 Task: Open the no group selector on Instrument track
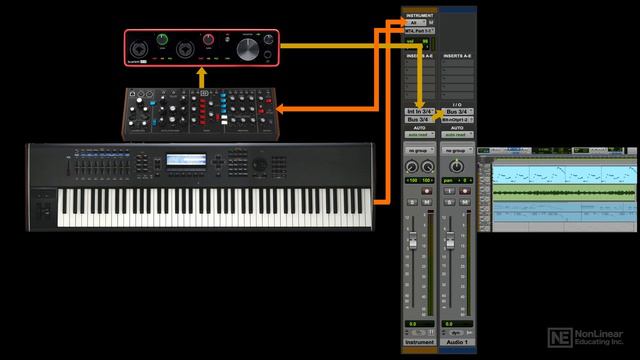[x=420, y=151]
